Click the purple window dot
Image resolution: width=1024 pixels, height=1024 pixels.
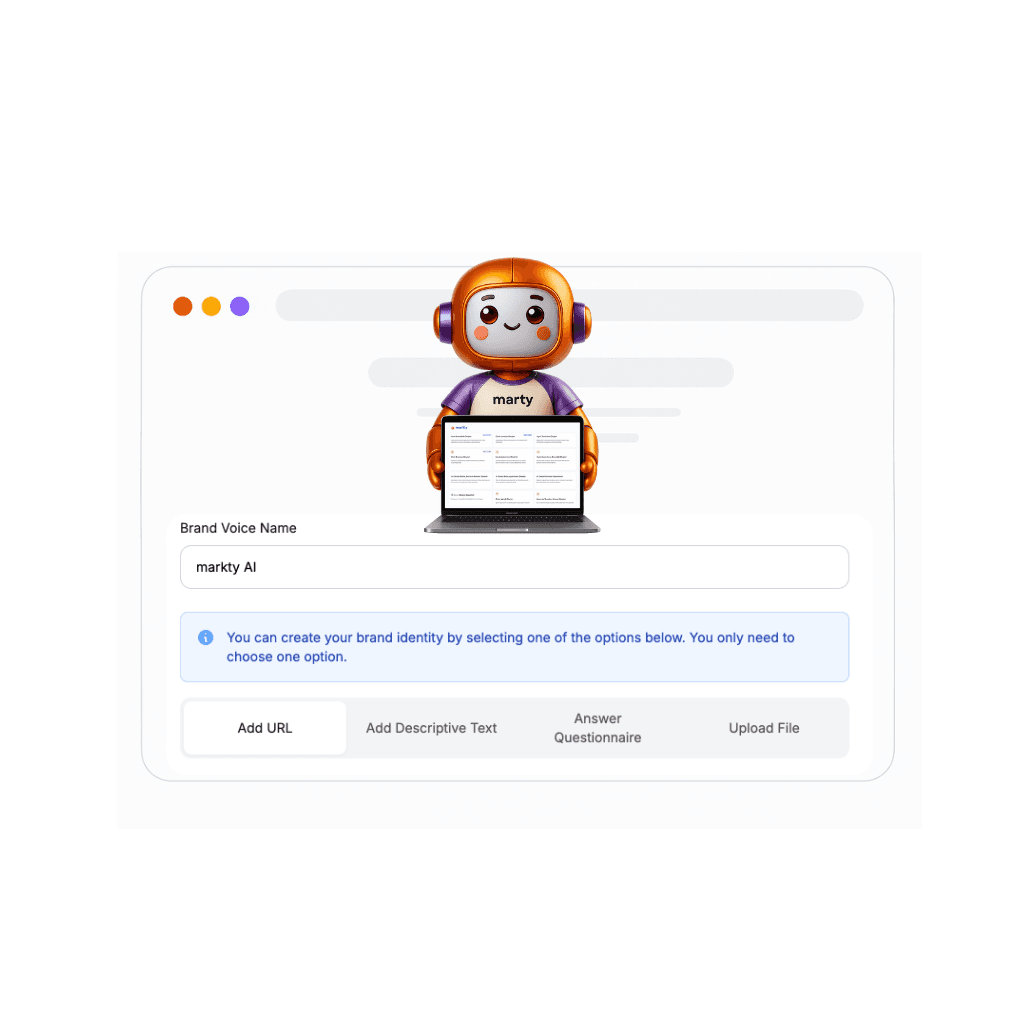(x=240, y=306)
